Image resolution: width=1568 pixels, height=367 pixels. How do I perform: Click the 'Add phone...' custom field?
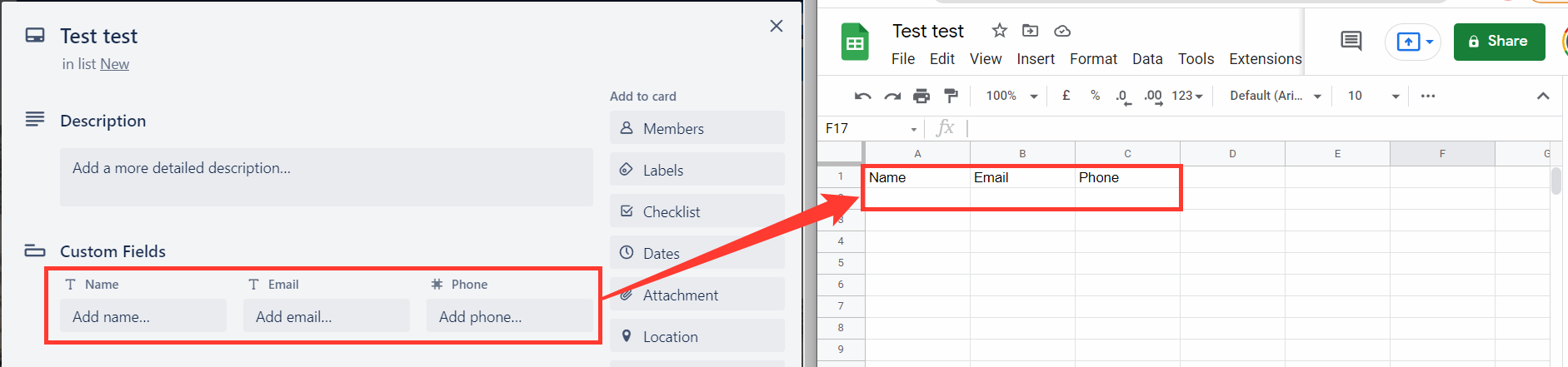click(510, 316)
